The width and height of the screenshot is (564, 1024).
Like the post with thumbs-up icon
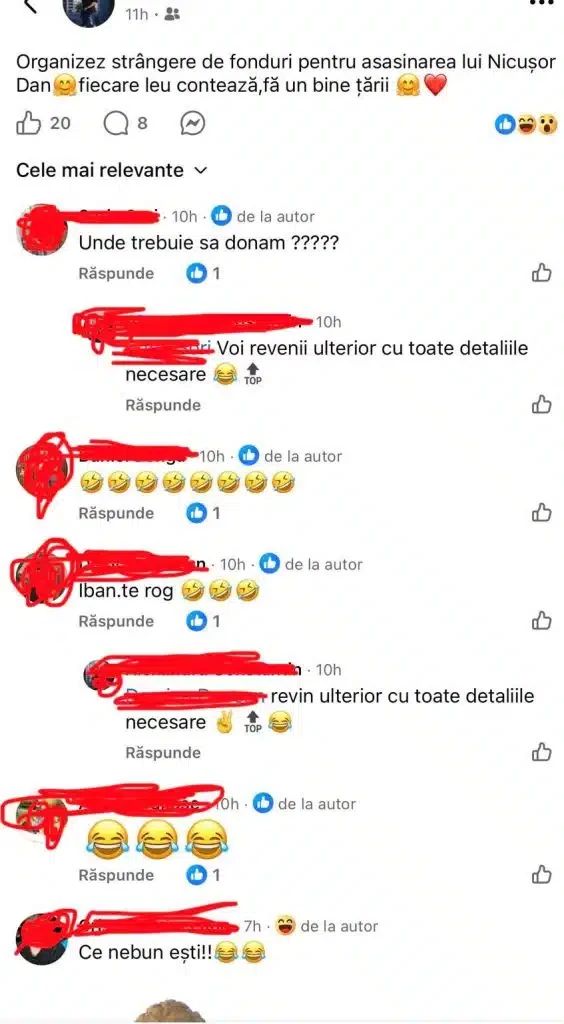(29, 123)
